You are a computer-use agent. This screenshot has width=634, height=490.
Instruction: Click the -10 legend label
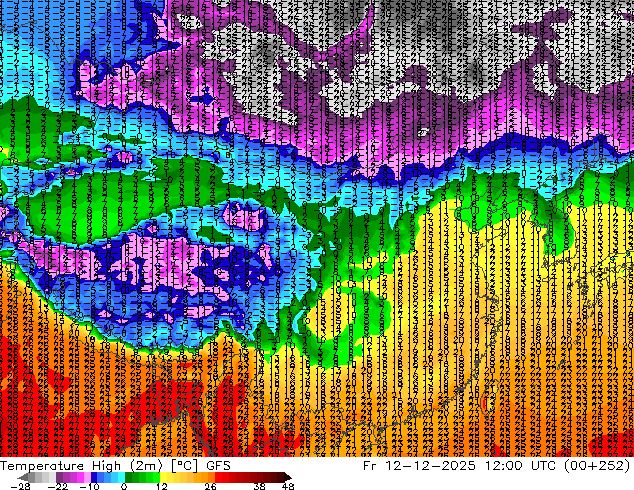[89, 486]
